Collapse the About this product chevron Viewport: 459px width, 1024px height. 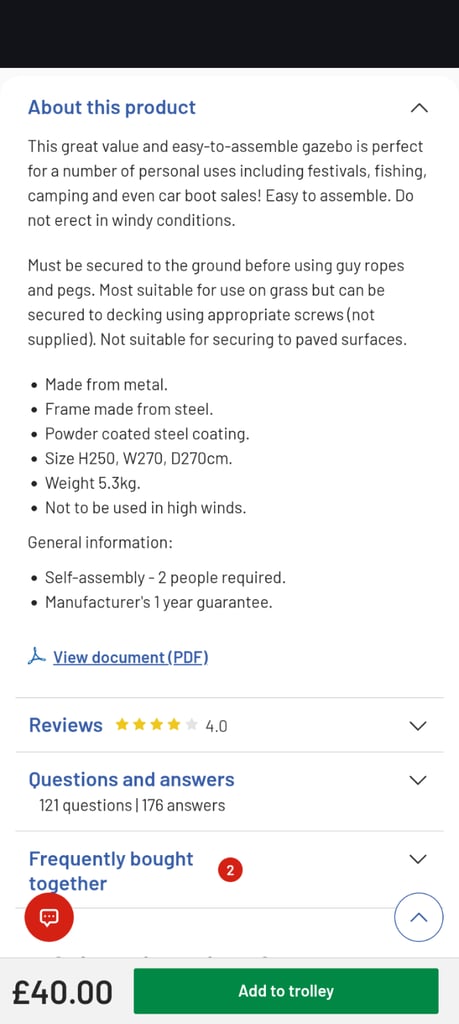(419, 108)
